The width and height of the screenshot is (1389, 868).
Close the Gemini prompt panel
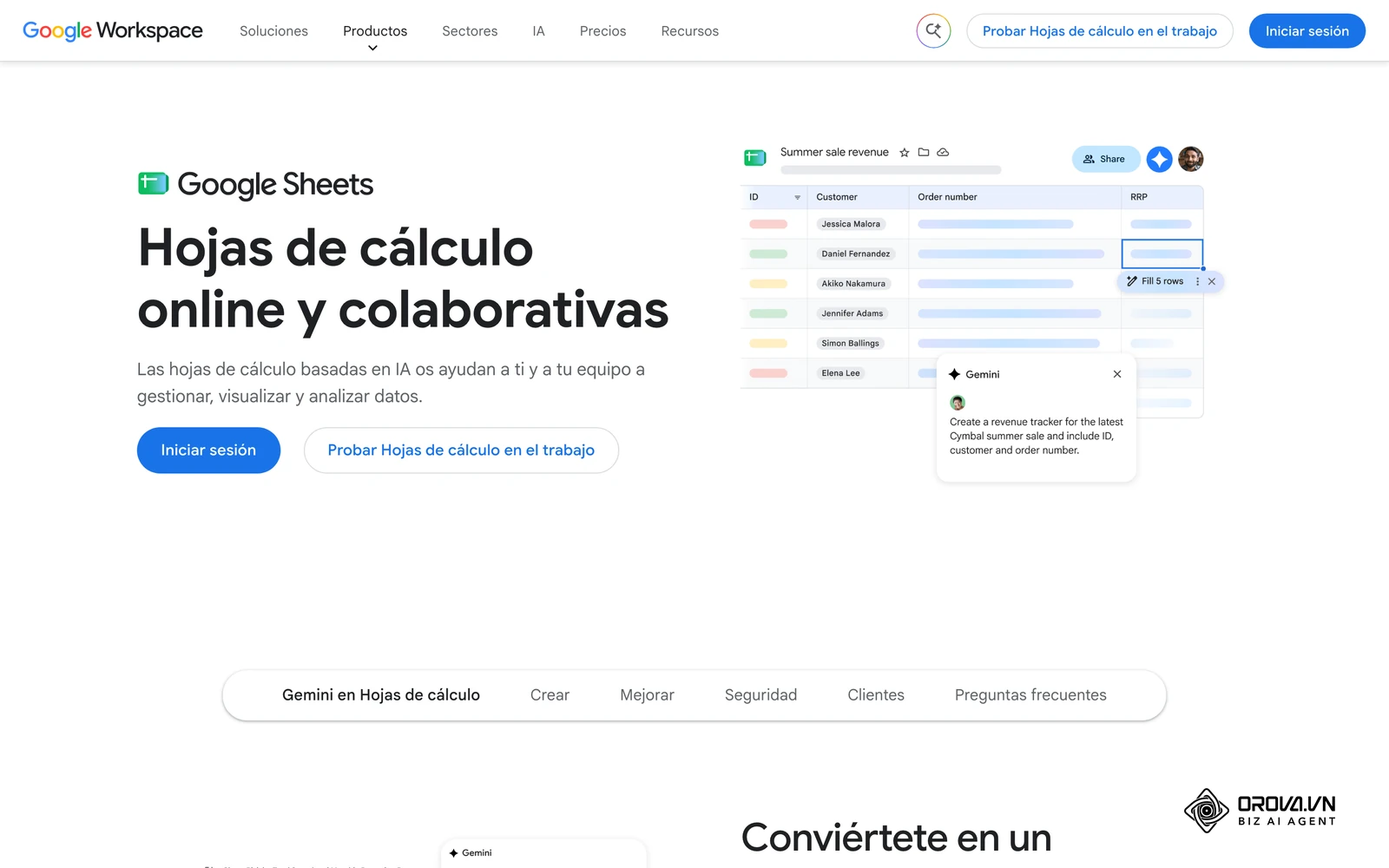(x=1117, y=374)
